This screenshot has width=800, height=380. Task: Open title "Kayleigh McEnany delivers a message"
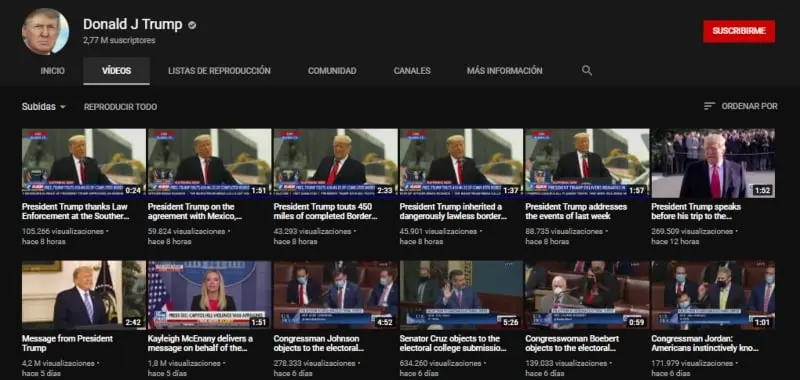[x=200, y=343]
